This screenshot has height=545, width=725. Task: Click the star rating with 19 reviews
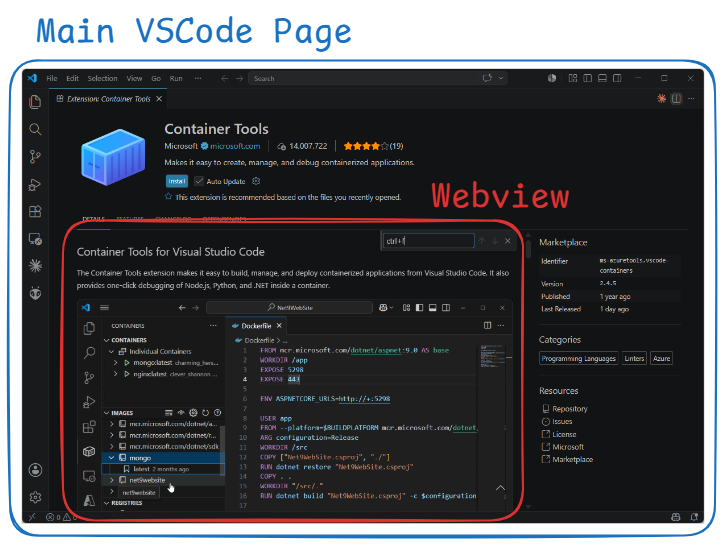[x=373, y=146]
